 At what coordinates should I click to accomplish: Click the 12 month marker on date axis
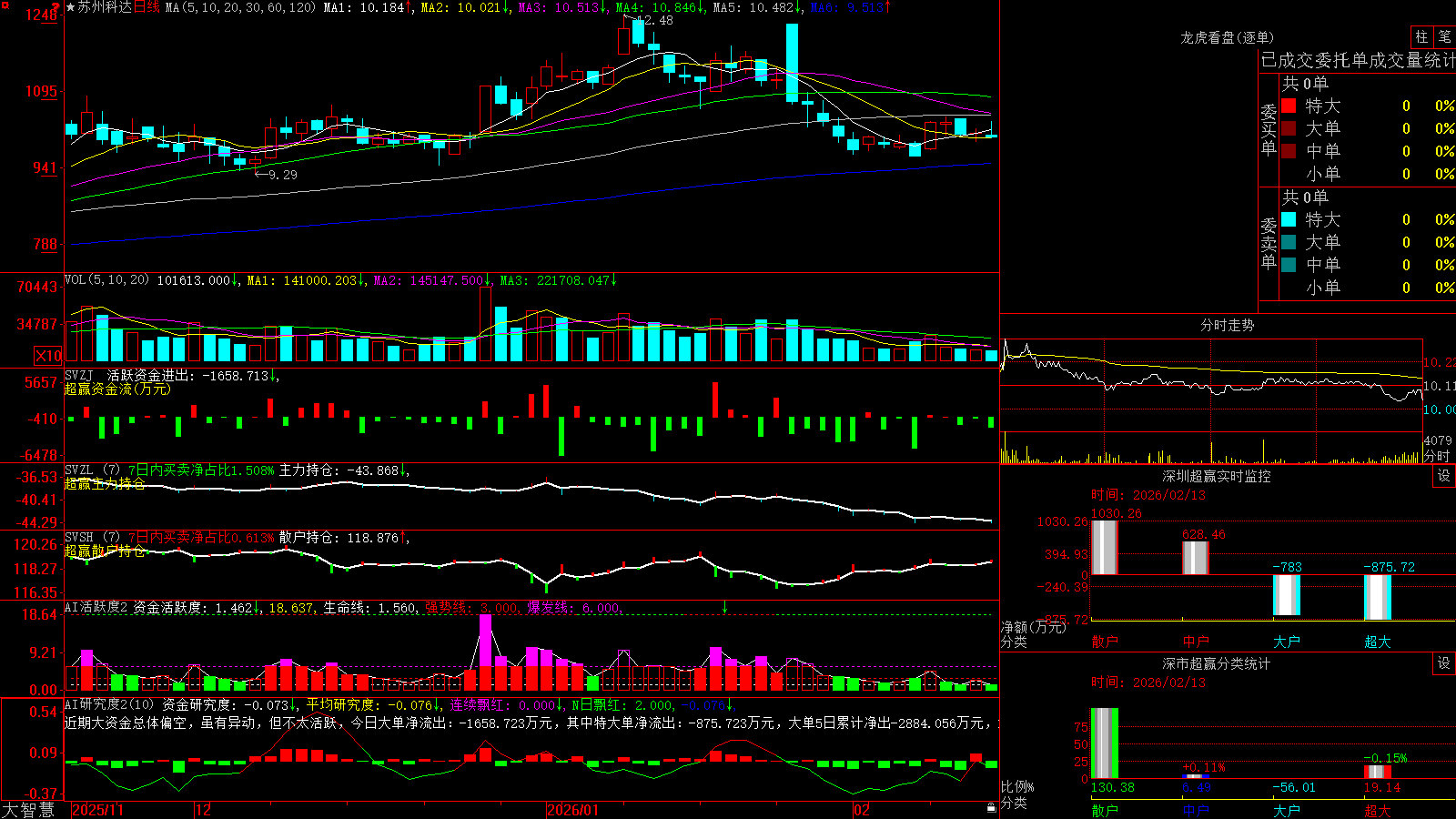pos(204,810)
